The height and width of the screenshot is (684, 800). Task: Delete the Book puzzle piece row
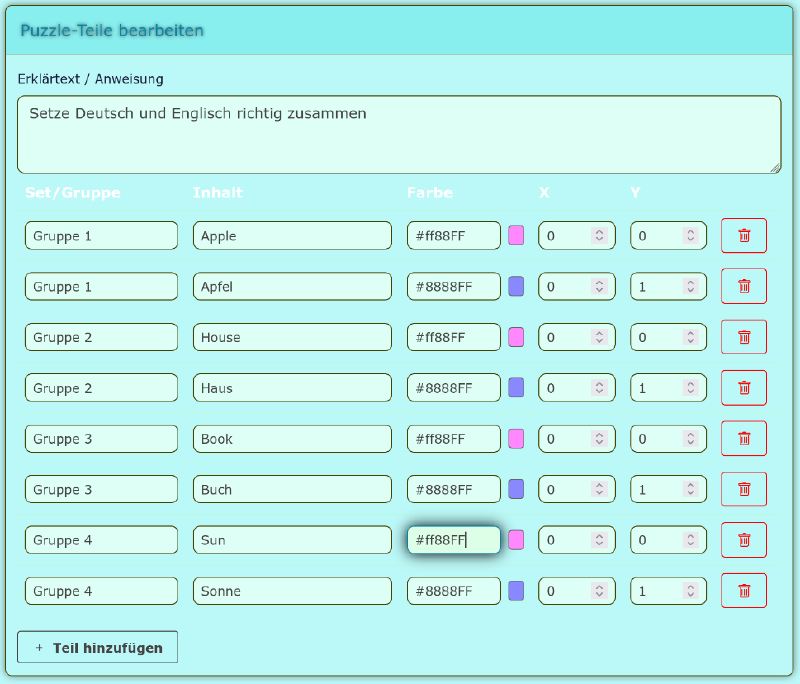pyautogui.click(x=744, y=439)
